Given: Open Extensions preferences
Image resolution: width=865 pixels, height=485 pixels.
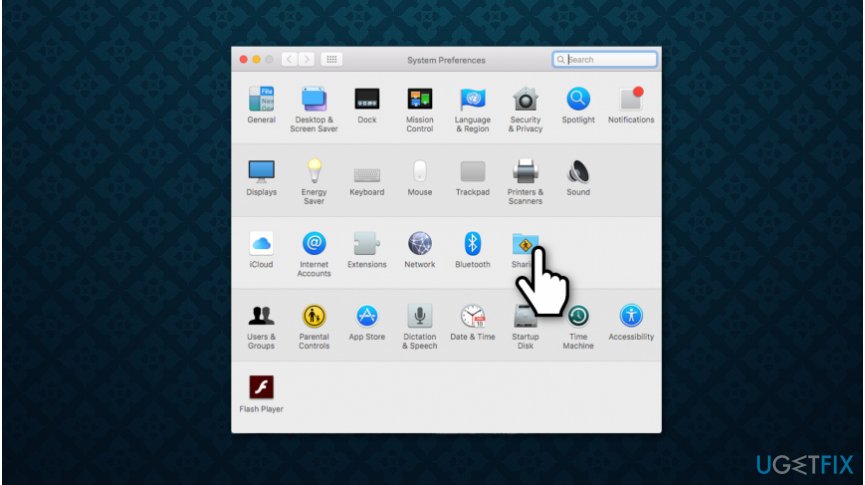Looking at the screenshot, I should 367,243.
